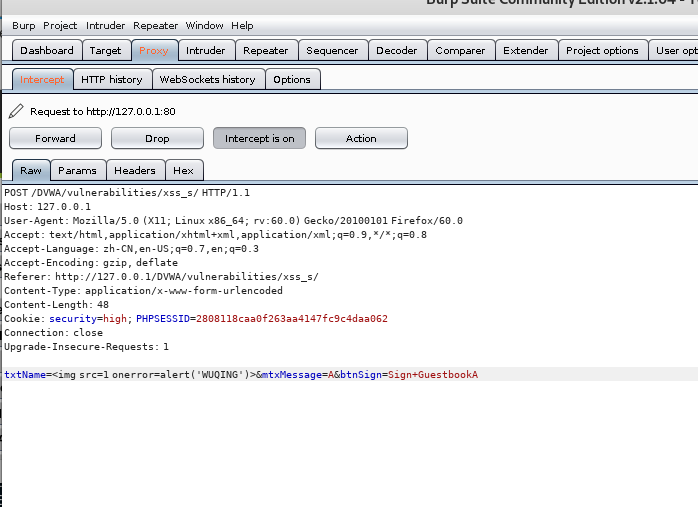Click the txtName parameter in request body
Image resolution: width=698 pixels, height=507 pixels.
click(x=130, y=375)
